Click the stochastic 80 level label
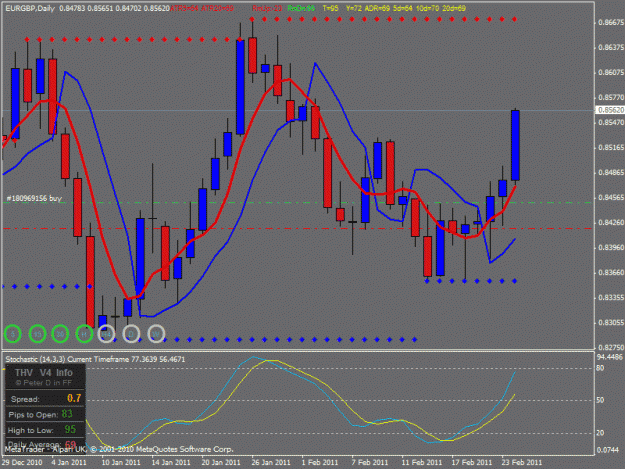 click(600, 368)
